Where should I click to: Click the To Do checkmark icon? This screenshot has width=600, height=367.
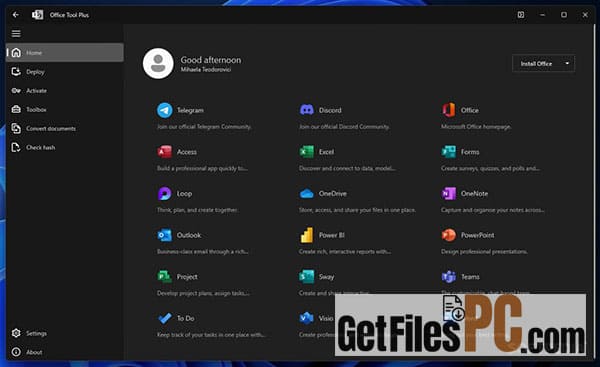click(x=165, y=318)
